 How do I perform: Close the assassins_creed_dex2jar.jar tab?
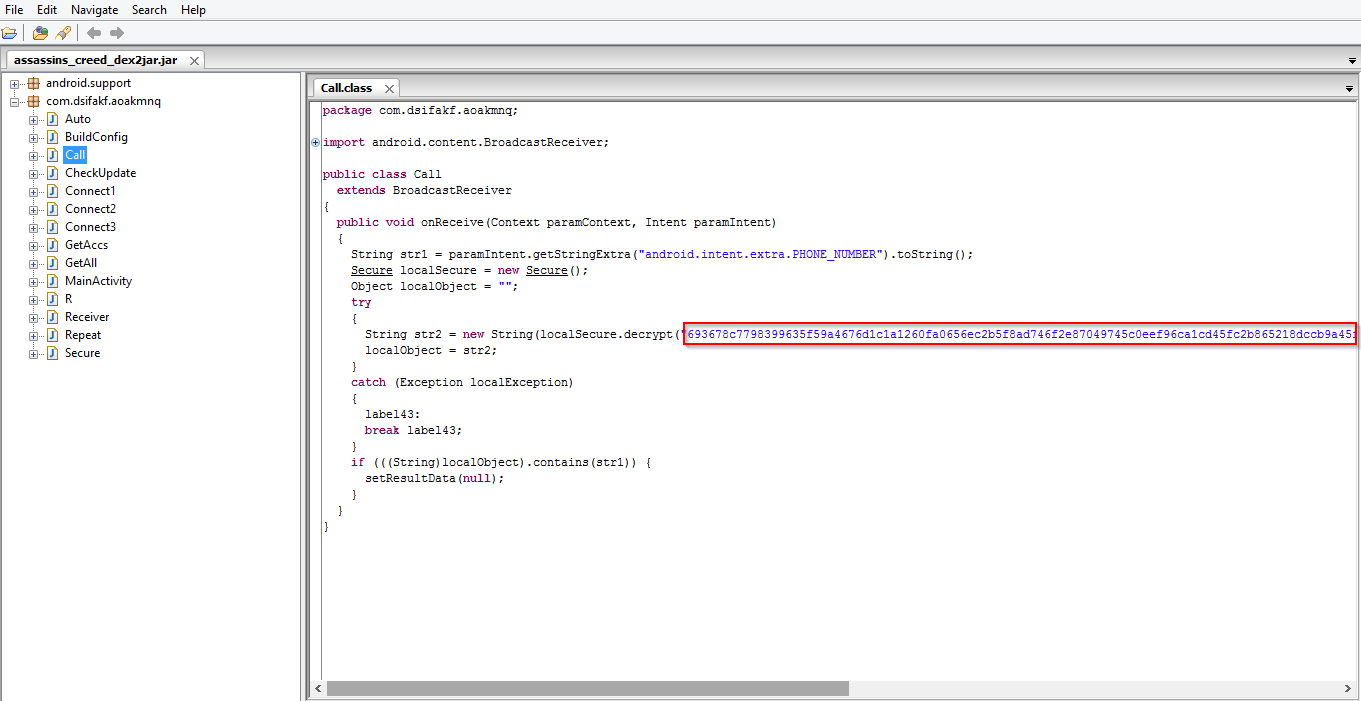(194, 61)
